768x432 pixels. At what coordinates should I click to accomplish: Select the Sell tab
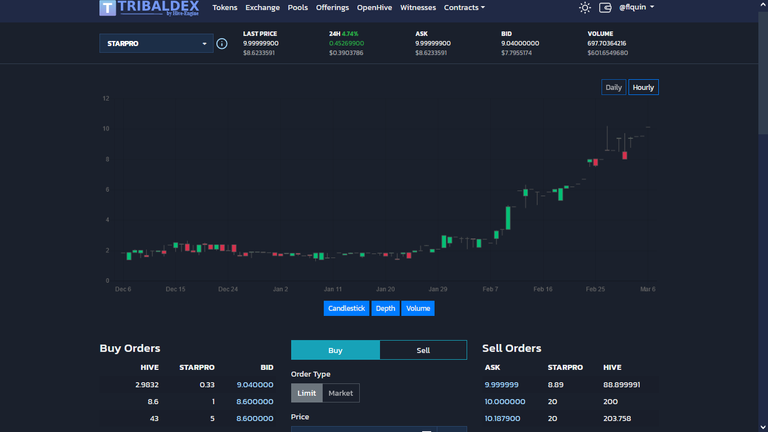click(423, 350)
